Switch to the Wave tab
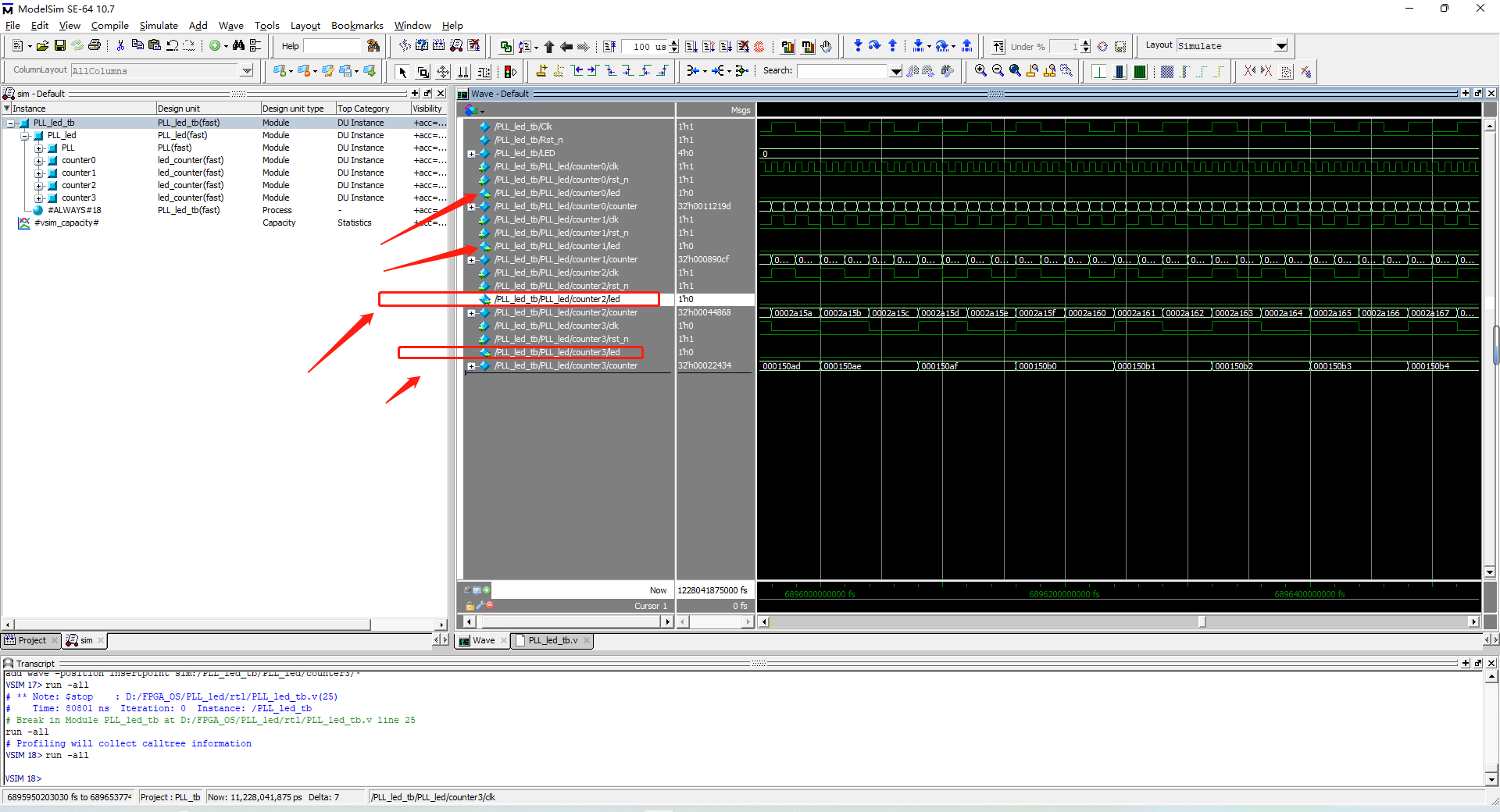The image size is (1500, 812). 484,640
